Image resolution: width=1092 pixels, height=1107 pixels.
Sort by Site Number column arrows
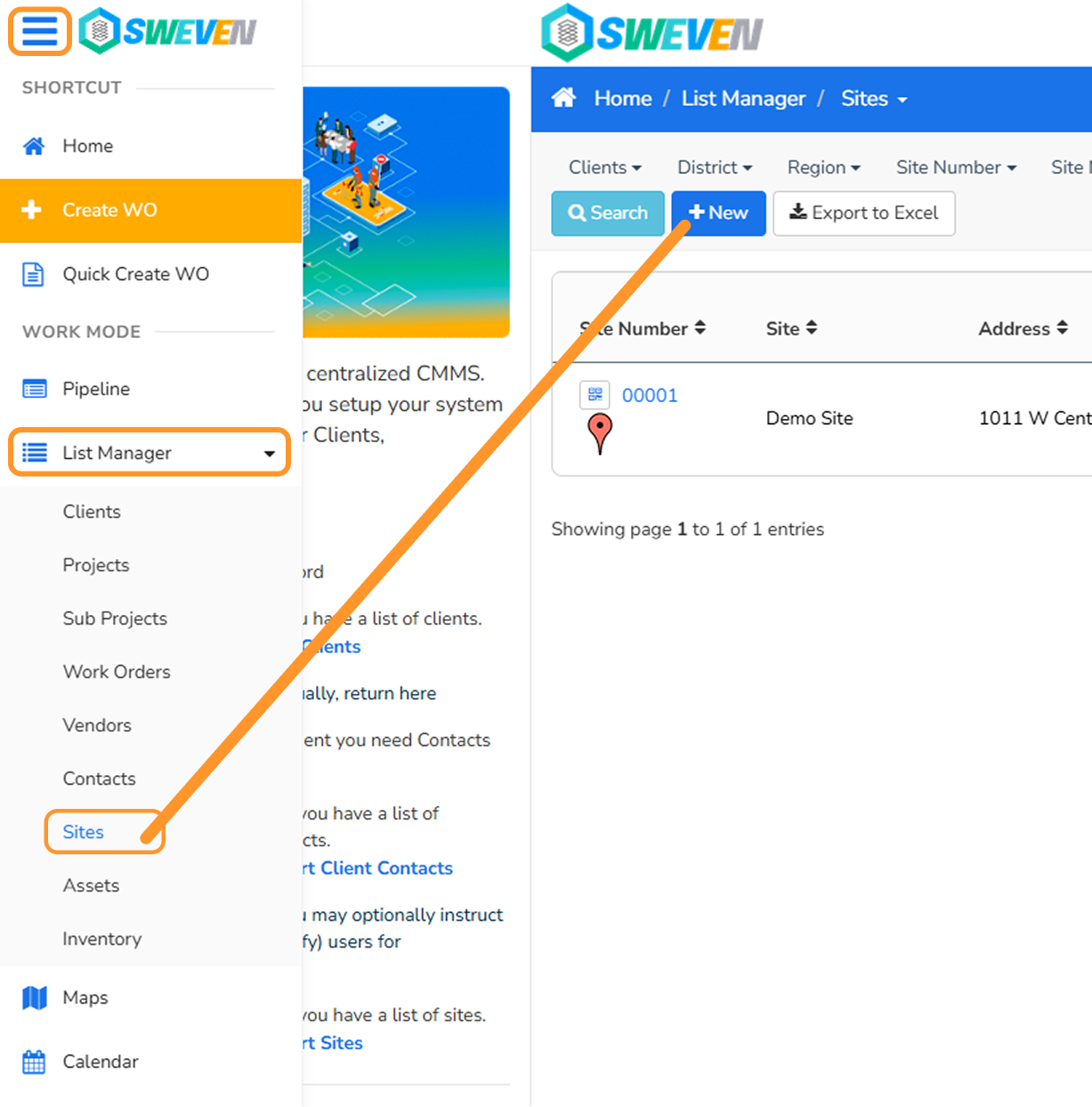700,328
